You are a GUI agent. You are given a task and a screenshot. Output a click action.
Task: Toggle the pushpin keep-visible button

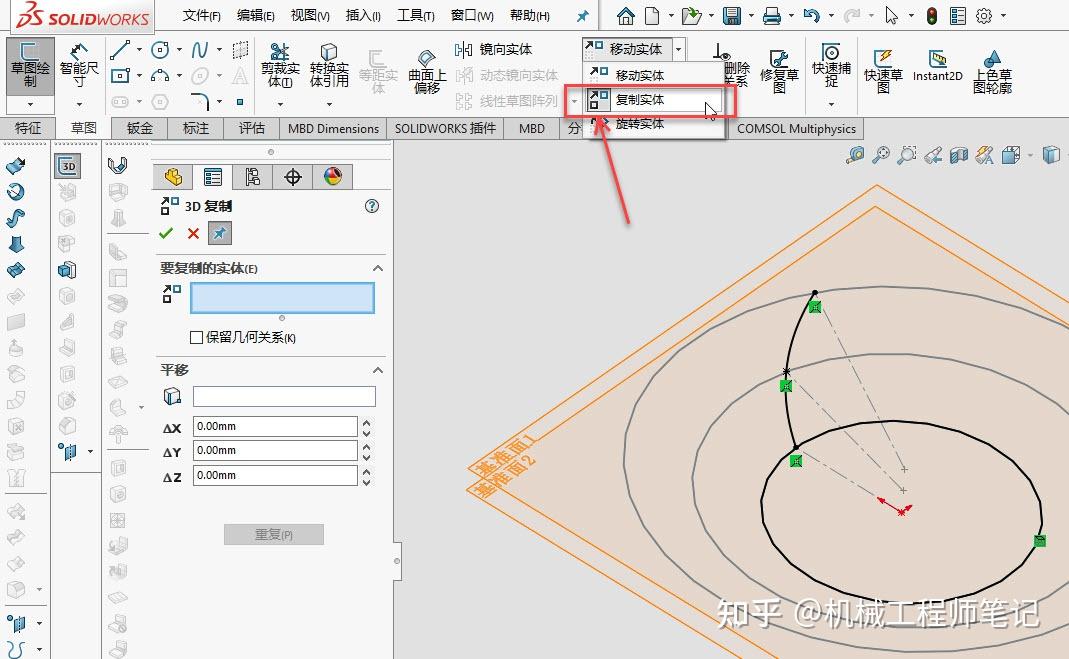pos(220,233)
